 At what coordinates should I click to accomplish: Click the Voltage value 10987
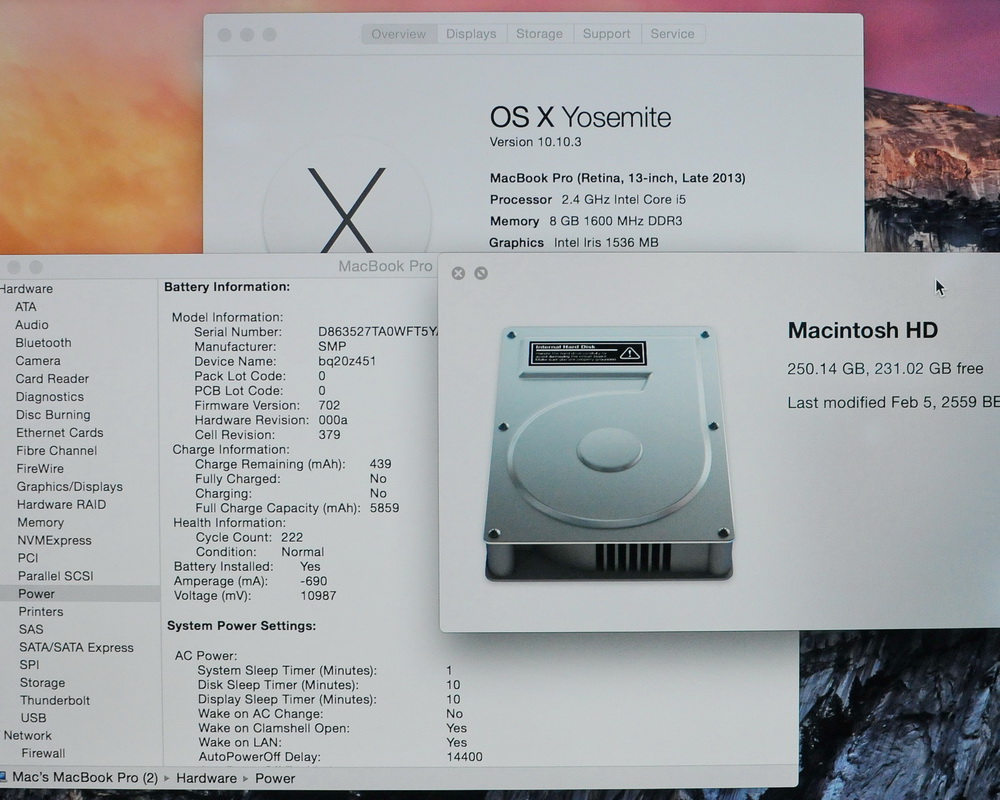point(318,596)
